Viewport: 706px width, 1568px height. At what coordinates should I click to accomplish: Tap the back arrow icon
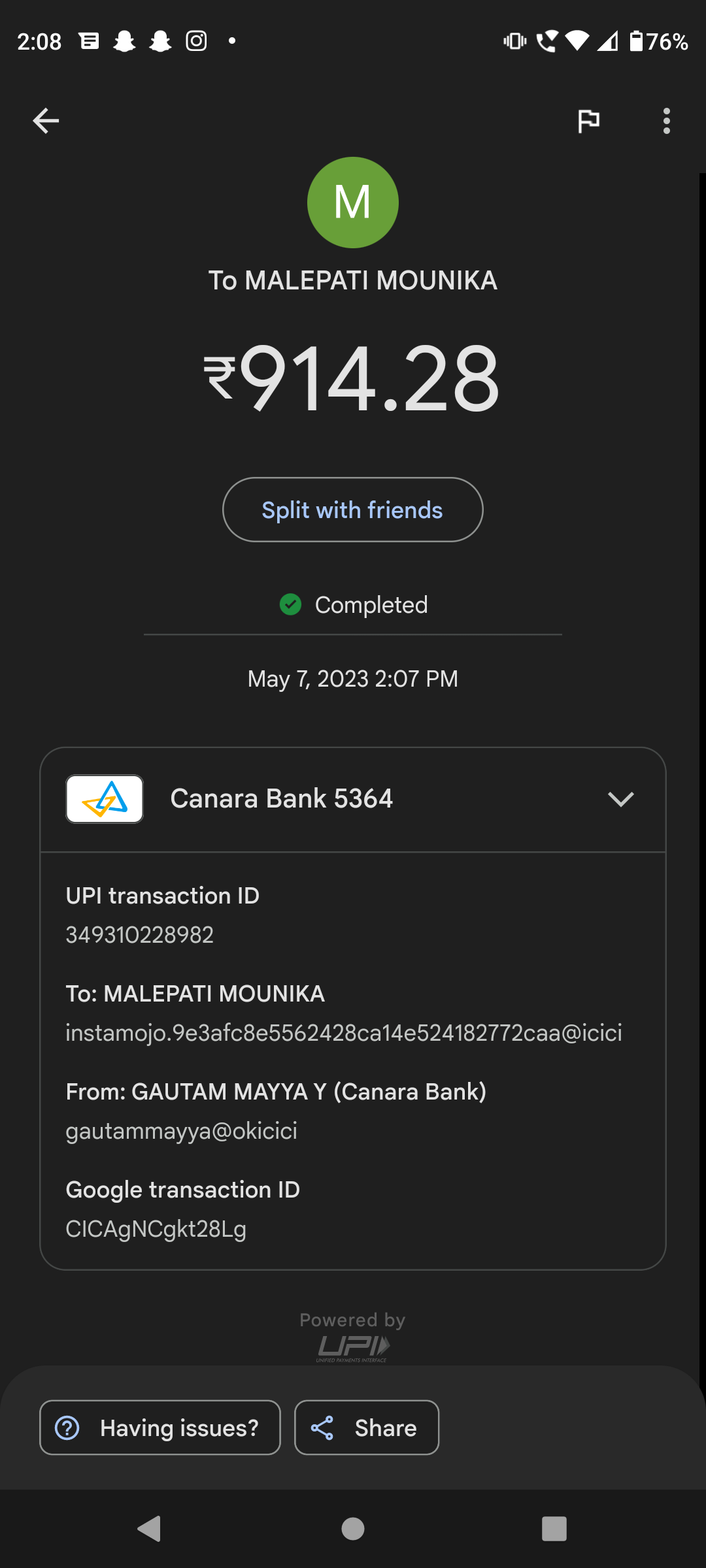coord(46,121)
